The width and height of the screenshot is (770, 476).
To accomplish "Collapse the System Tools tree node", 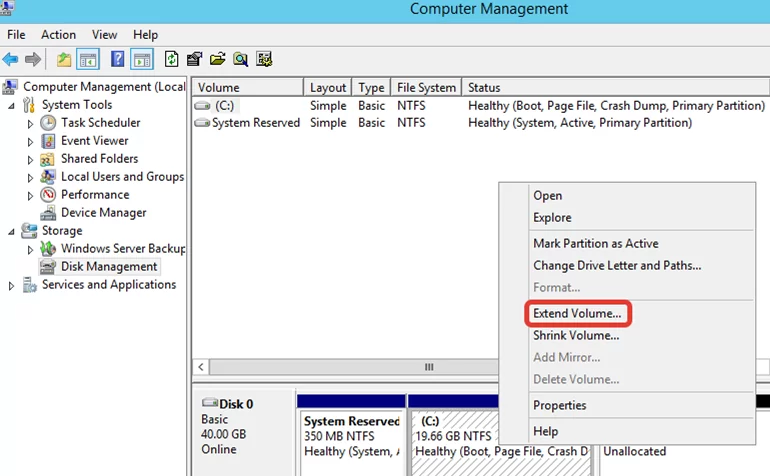I will click(x=11, y=106).
